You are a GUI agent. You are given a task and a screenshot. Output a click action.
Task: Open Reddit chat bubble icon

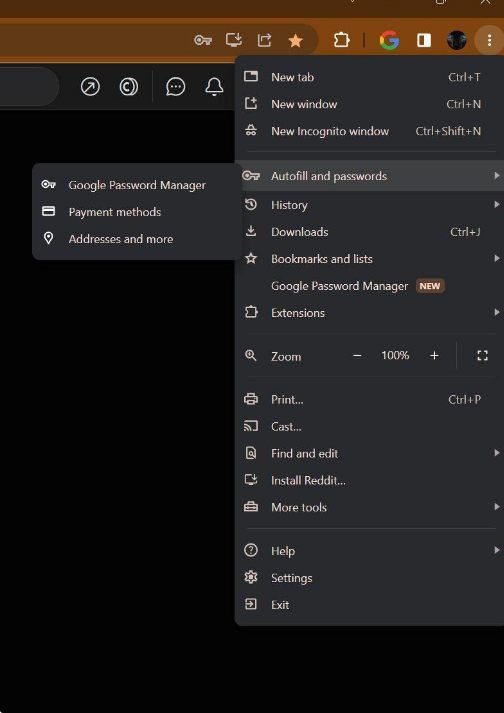click(176, 86)
